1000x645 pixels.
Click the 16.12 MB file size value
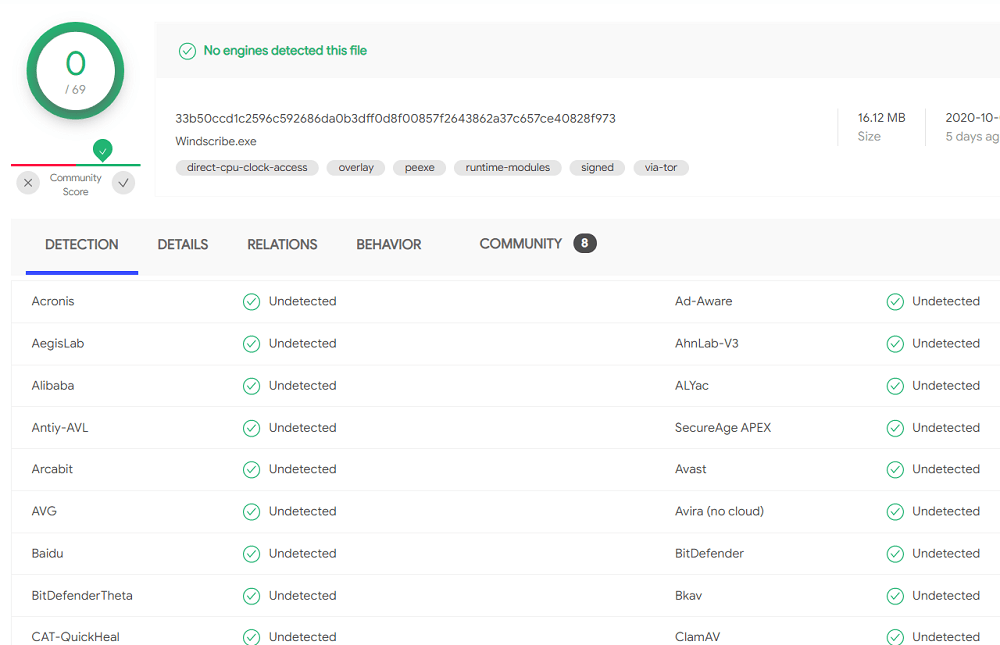coord(881,118)
